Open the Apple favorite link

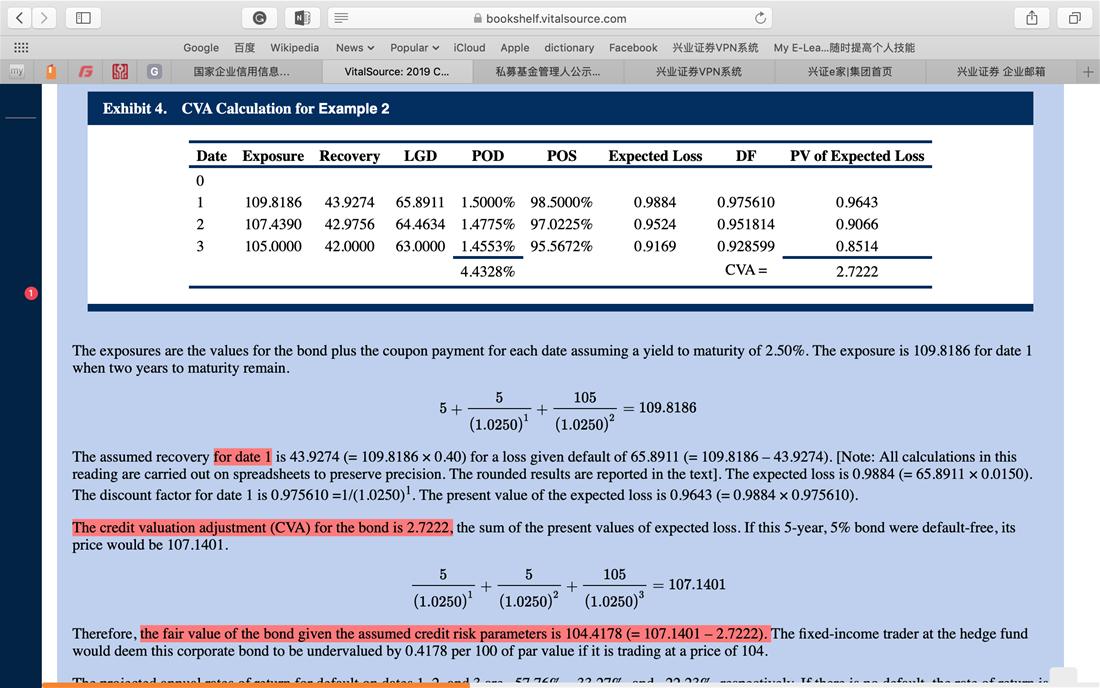515,48
